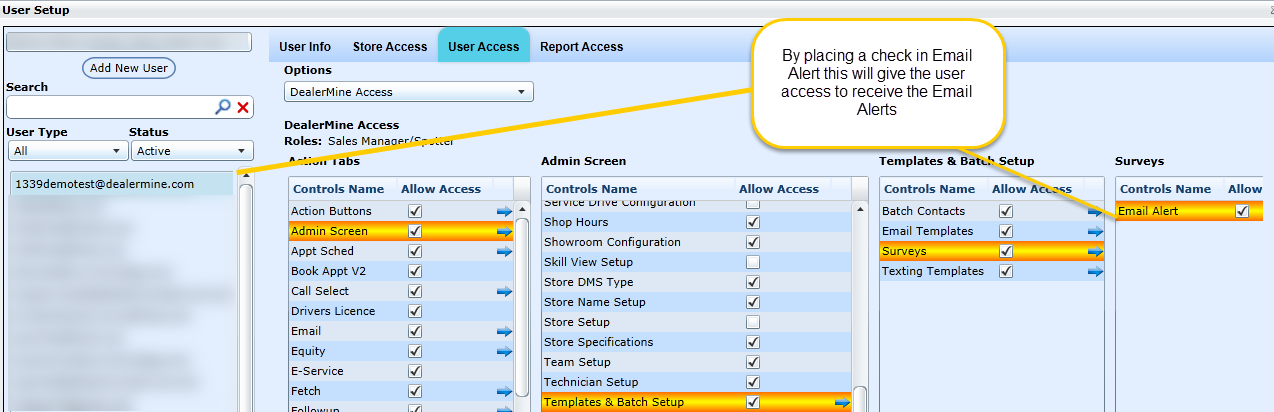The image size is (1274, 412).
Task: Open the Report Access tab
Action: click(x=581, y=47)
